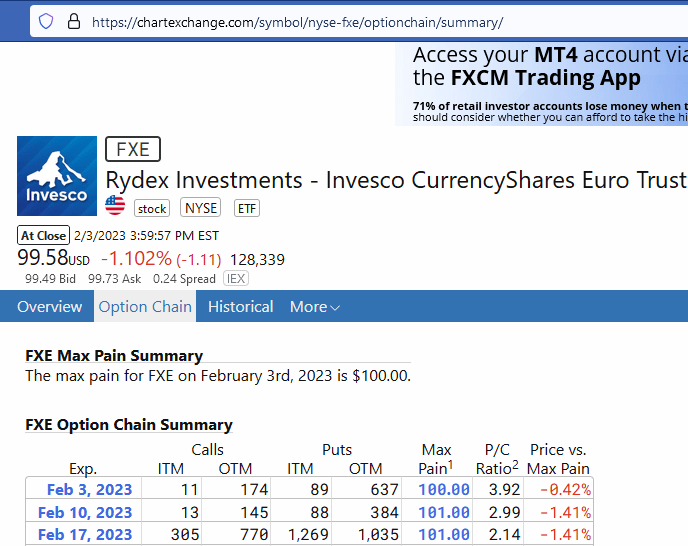Open the Feb 10, 2023 expiration link
The width and height of the screenshot is (688, 546).
pos(85,512)
